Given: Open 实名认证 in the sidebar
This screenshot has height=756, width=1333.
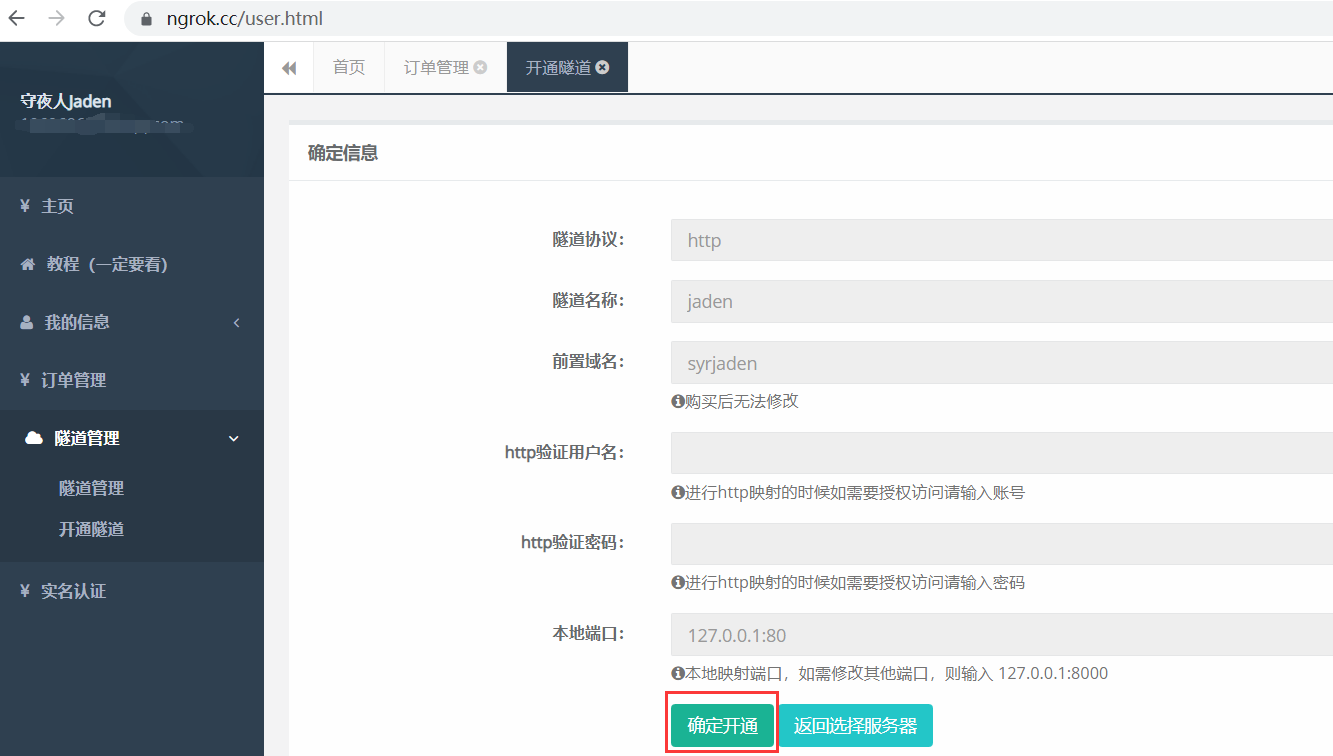Looking at the screenshot, I should tap(73, 591).
